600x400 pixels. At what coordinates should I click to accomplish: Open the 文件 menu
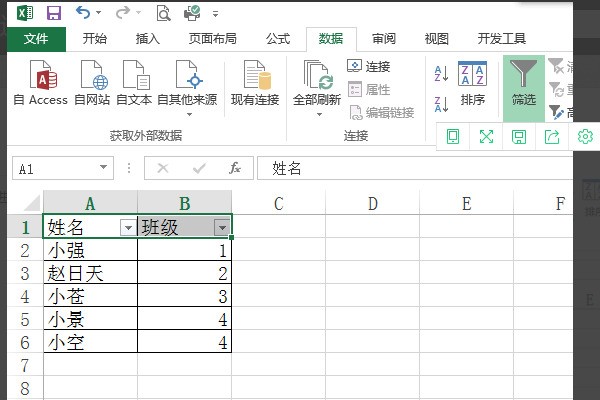pos(36,39)
